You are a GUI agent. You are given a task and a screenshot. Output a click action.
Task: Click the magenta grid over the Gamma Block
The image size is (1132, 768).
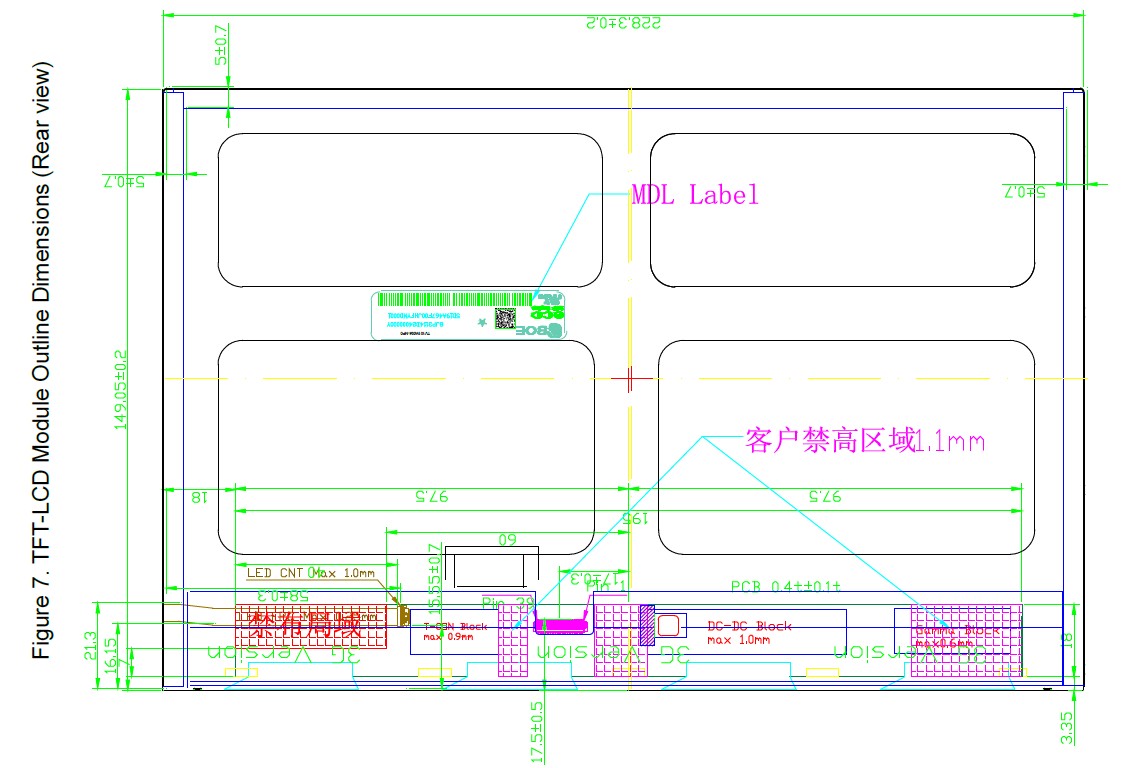(x=965, y=639)
